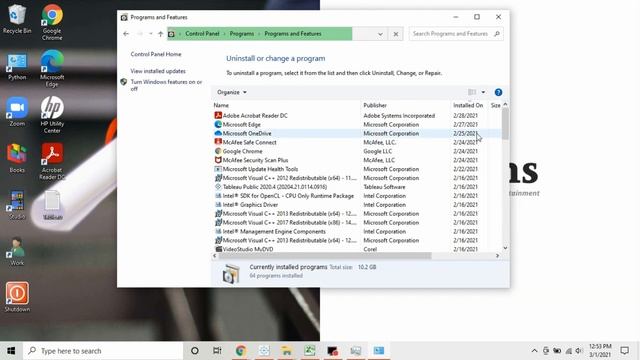
Task: Click the vertical scrollbar thumb in program list
Action: point(505,124)
